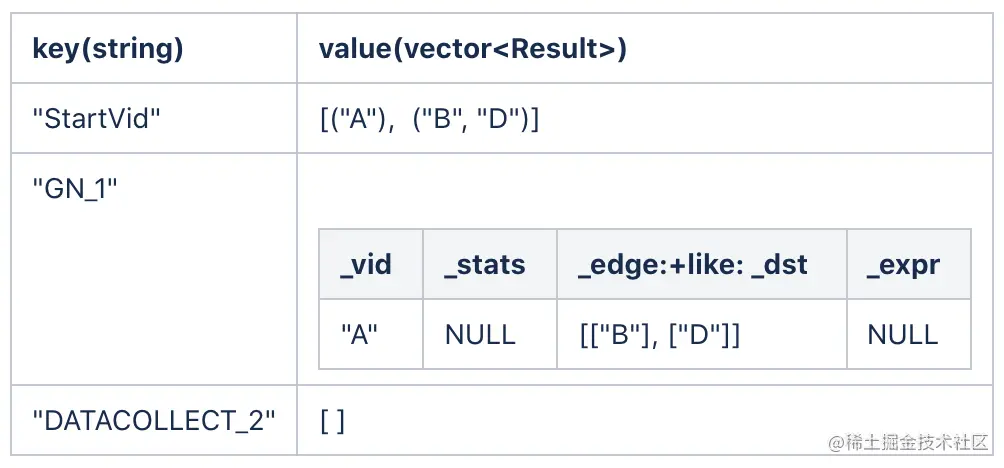The width and height of the screenshot is (1004, 468).
Task: Click the _stats nested column header
Action: point(485,264)
